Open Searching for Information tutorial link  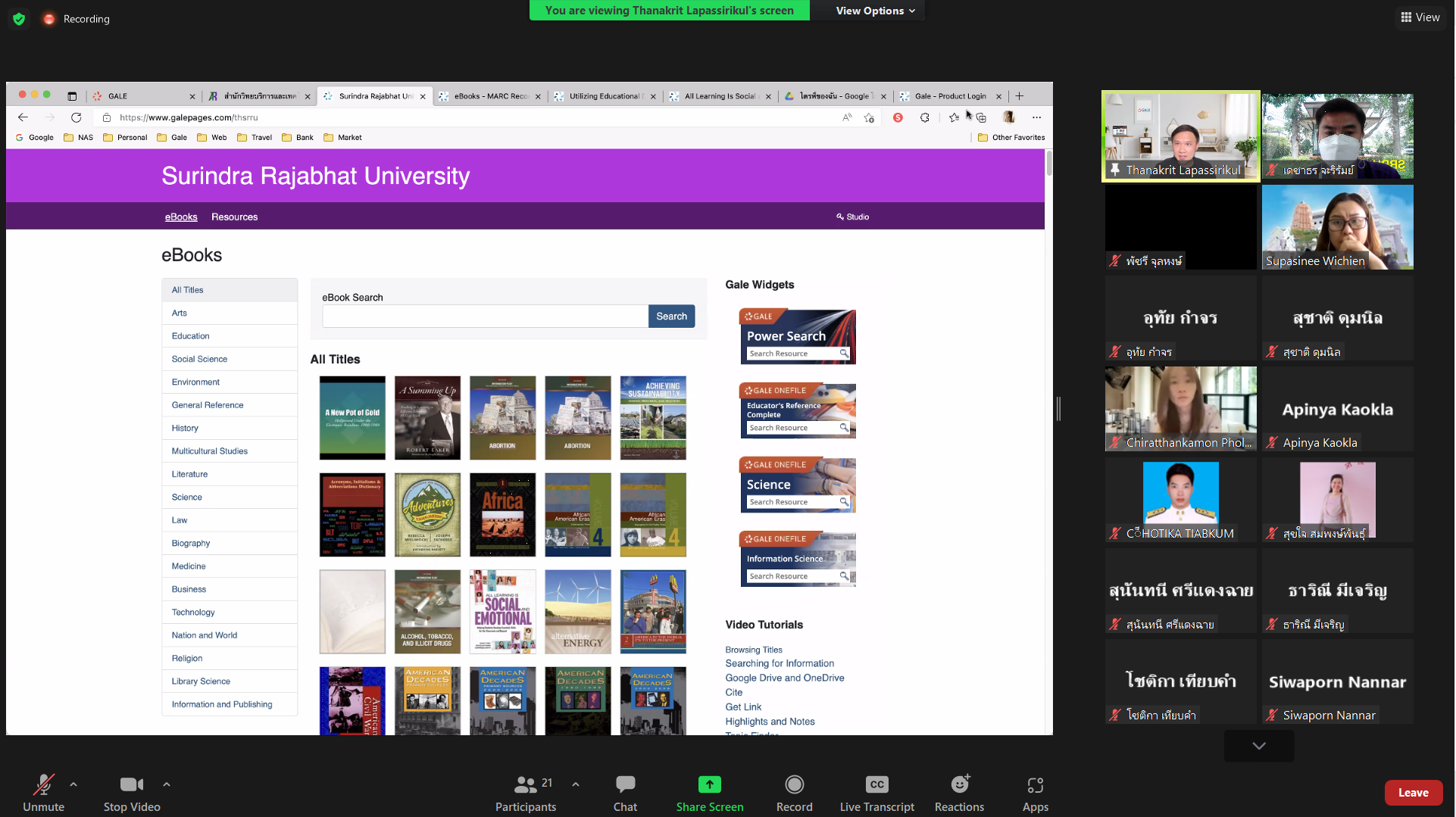(780, 663)
